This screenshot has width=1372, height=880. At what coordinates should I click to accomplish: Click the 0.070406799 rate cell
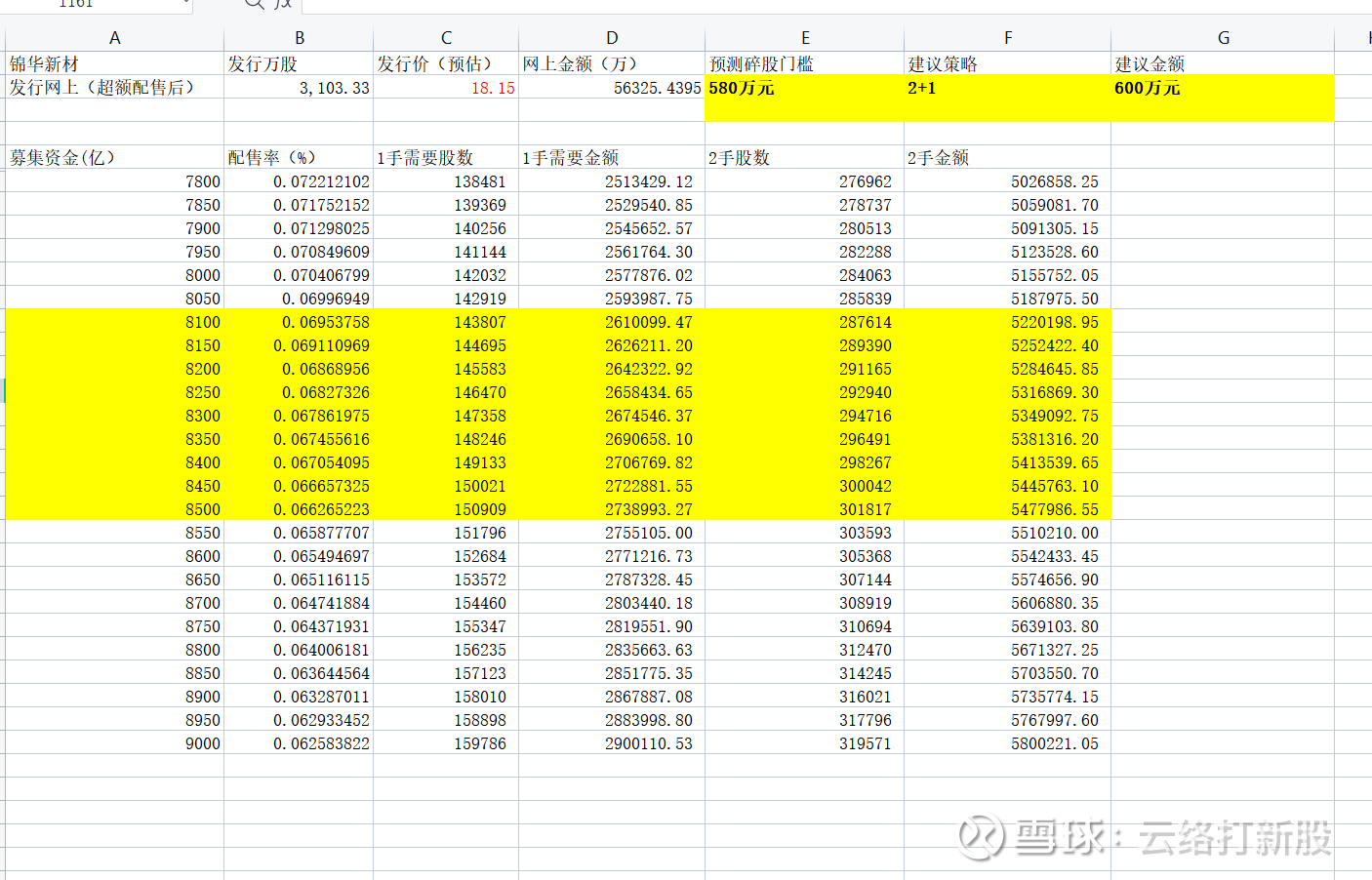(299, 274)
